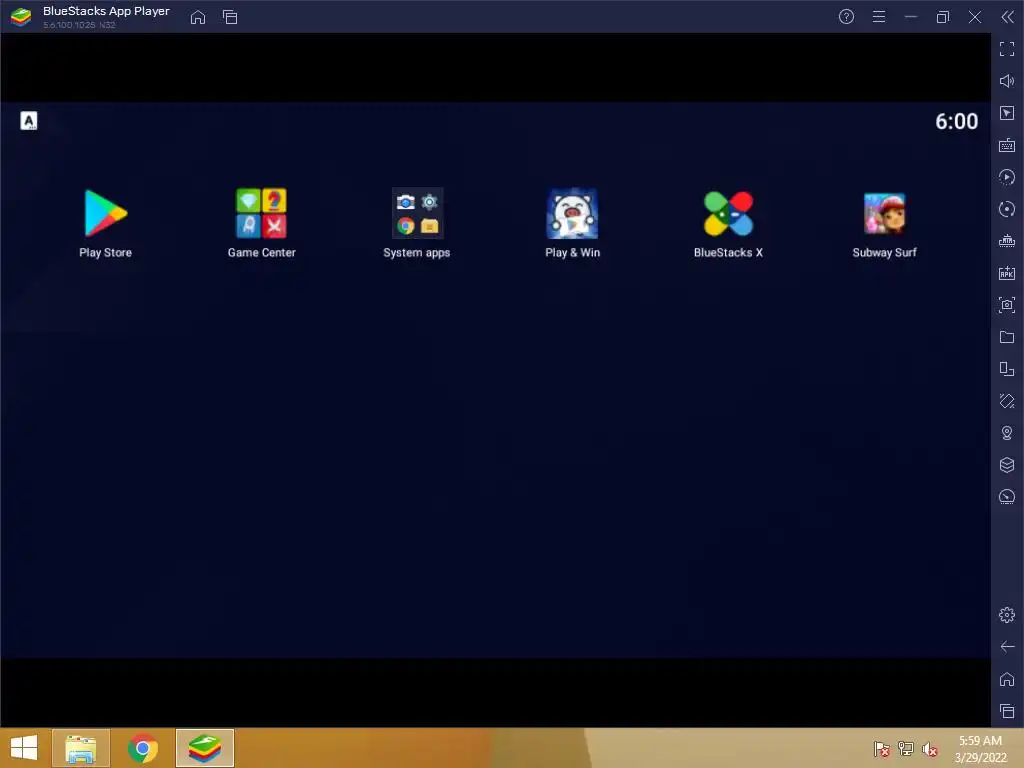Select BlueStacks in the Windows taskbar
Screen dimensions: 1024x768
204,748
